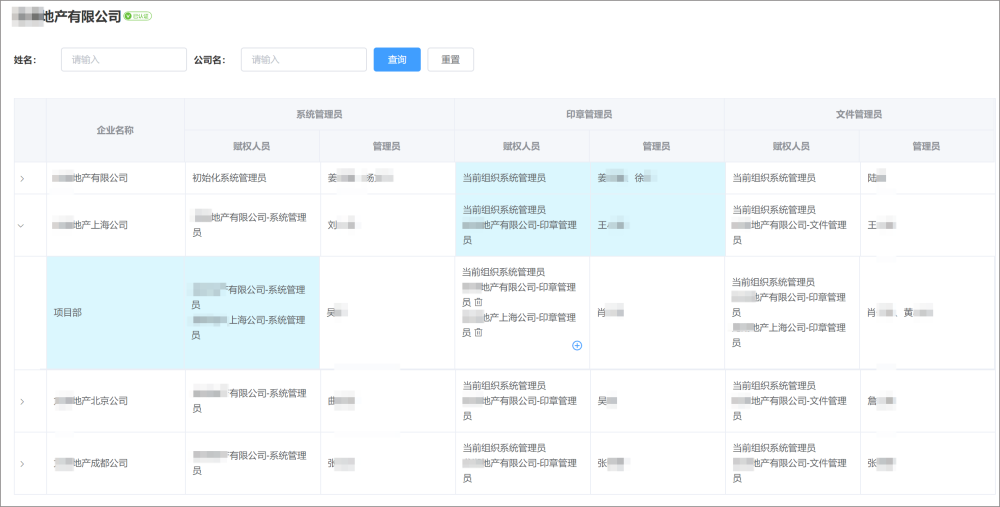Image resolution: width=1000 pixels, height=507 pixels.
Task: Click 管理员 subheader under 印章管理员
Action: click(656, 146)
